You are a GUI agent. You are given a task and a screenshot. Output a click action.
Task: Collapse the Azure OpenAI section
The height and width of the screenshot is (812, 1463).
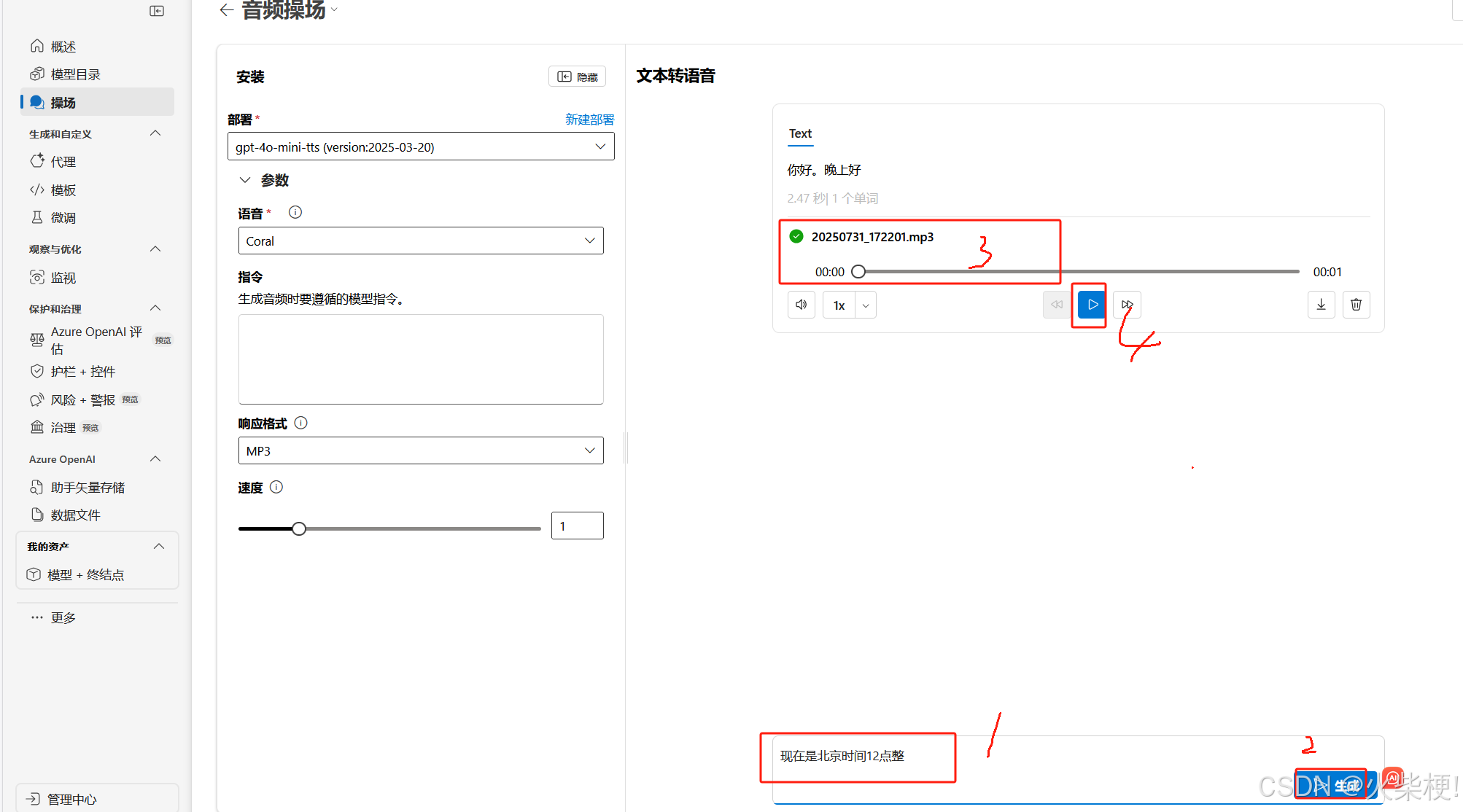155,459
